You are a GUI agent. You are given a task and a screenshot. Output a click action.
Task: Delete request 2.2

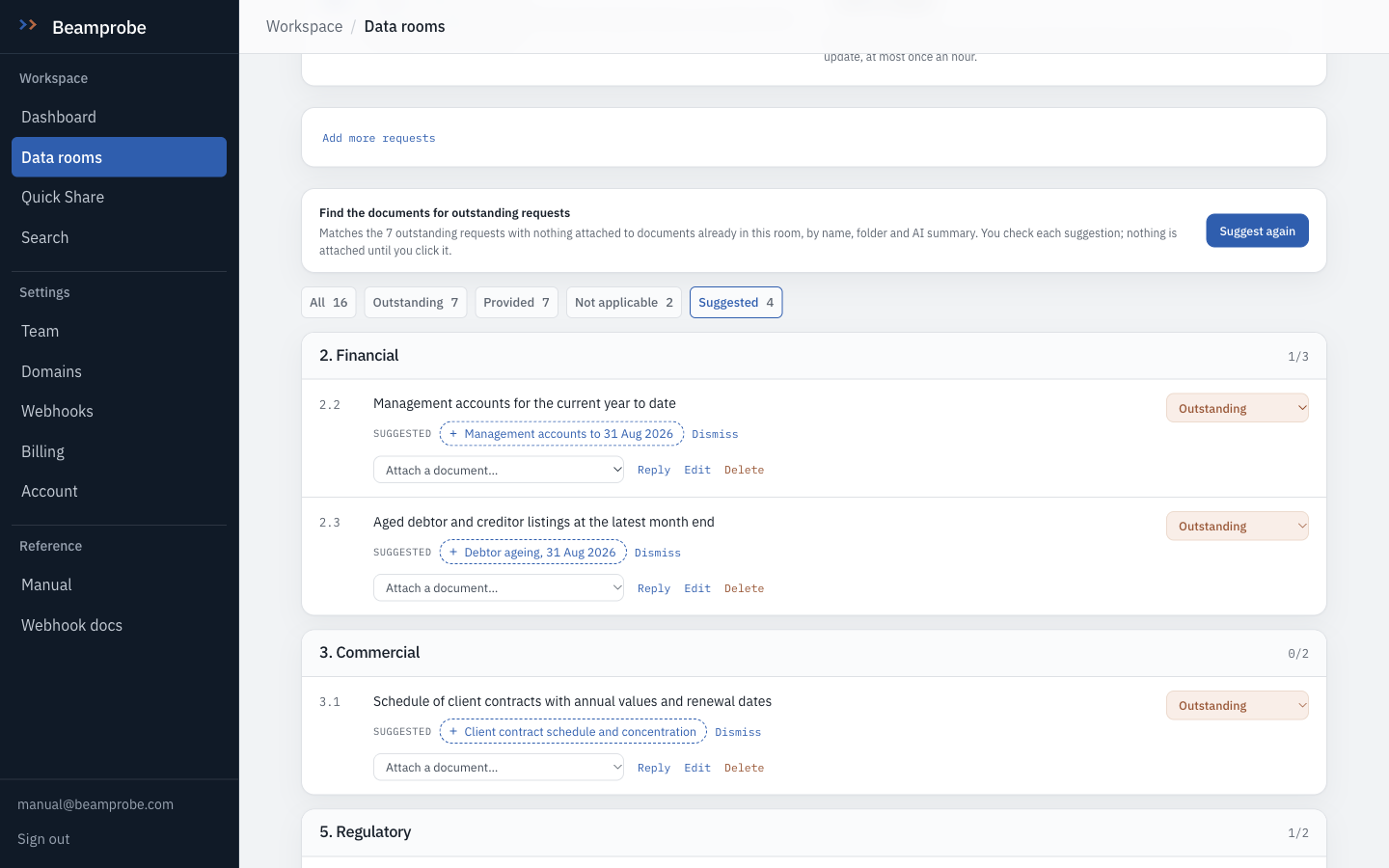745,470
